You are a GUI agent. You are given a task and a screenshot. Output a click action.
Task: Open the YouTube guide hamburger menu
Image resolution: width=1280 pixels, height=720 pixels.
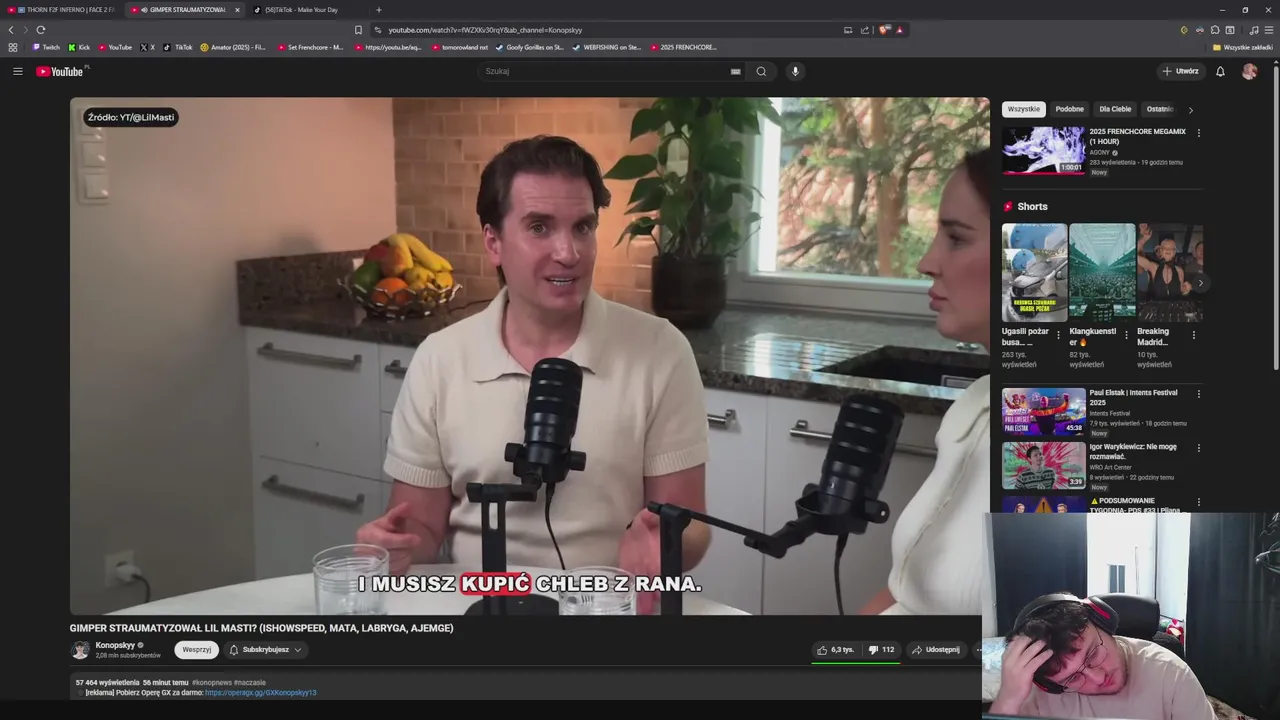tap(17, 71)
